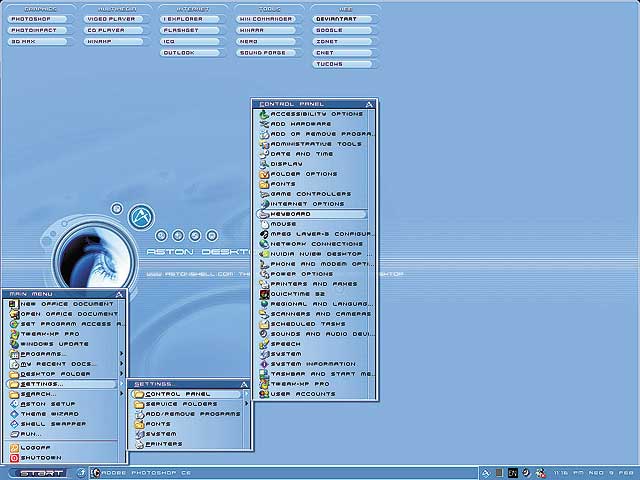This screenshot has height=480, width=640.
Task: Select the highlighted Keyboard entry
Action: pyautogui.click(x=313, y=214)
